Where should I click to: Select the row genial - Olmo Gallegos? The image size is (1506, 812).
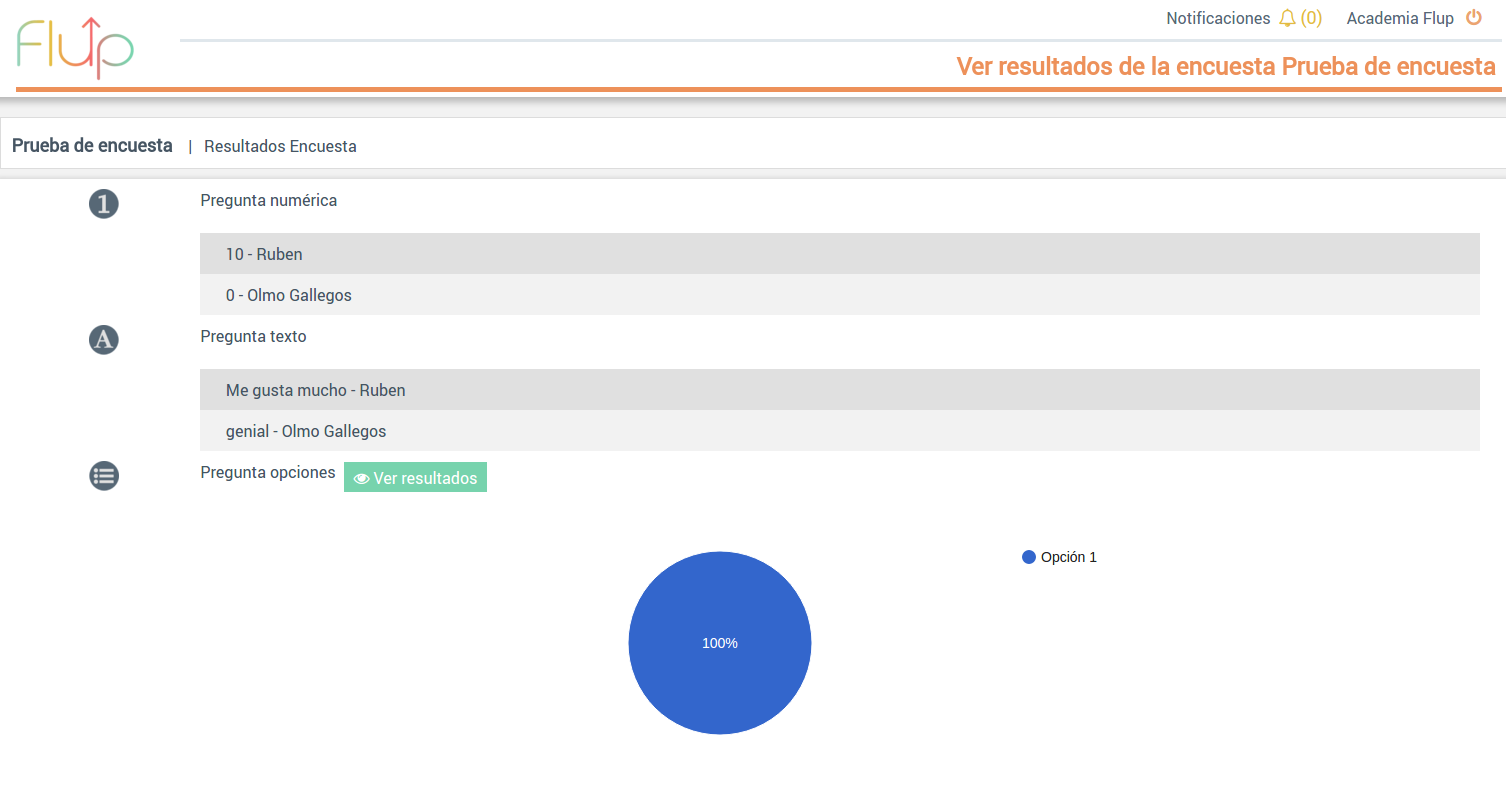pos(840,431)
